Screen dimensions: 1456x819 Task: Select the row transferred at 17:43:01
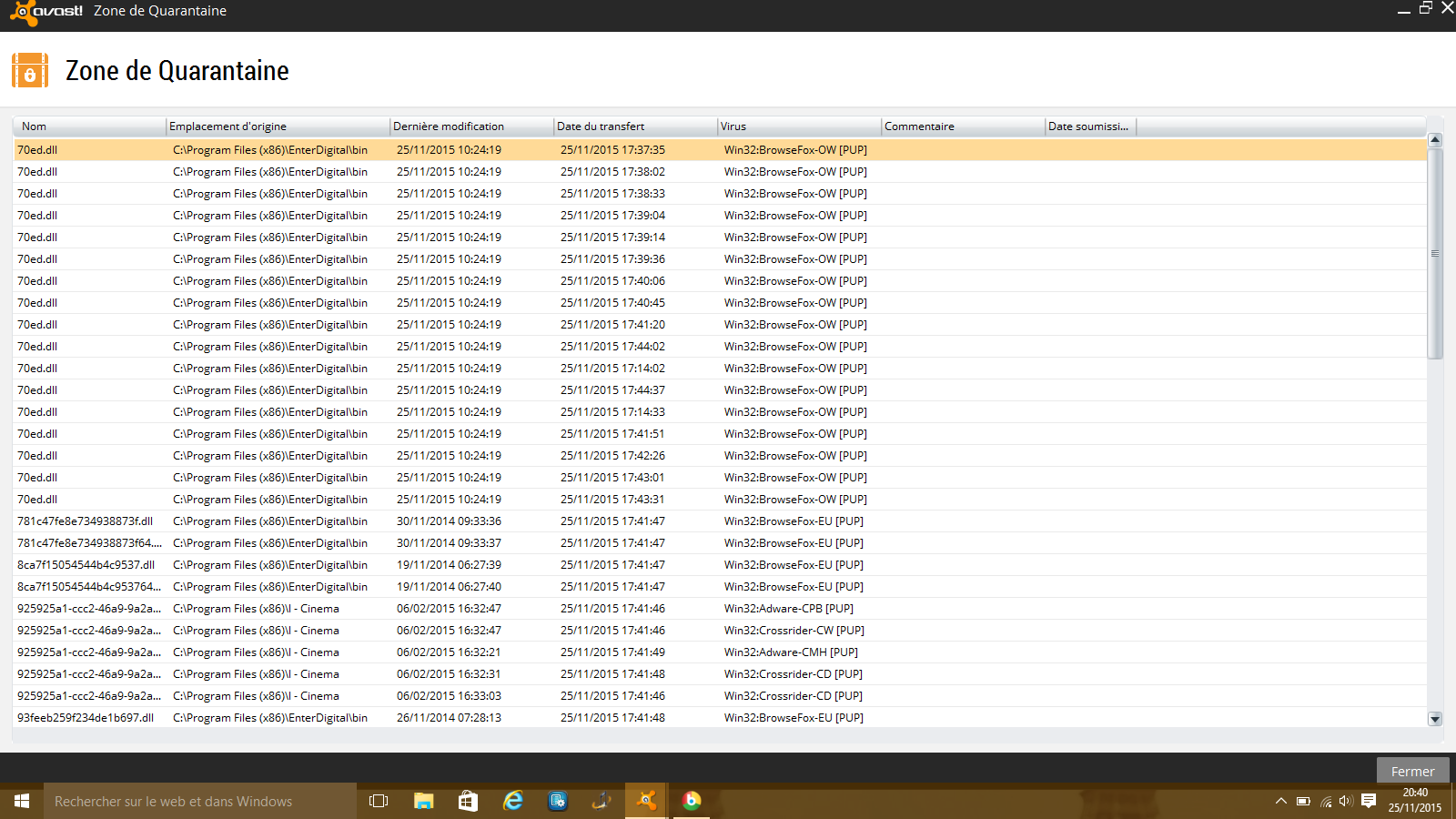[x=720, y=478]
